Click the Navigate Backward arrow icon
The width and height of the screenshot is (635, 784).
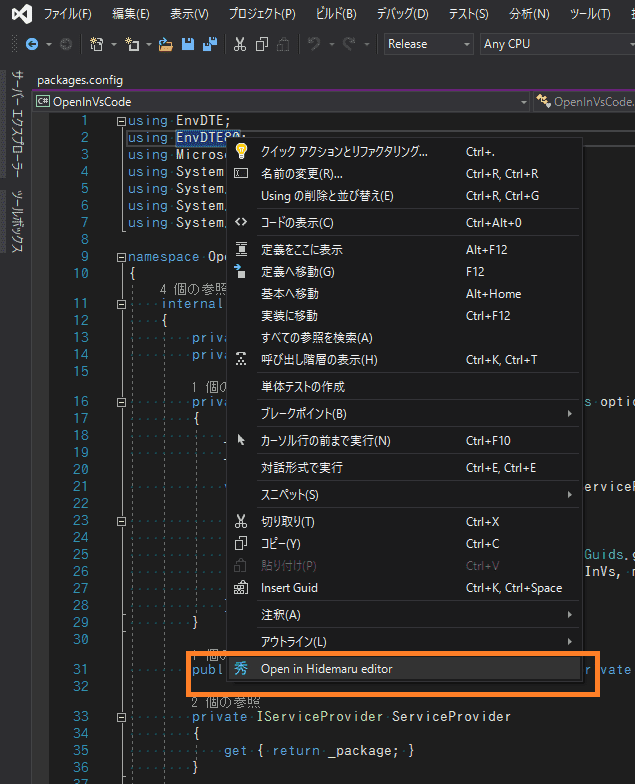(x=32, y=44)
